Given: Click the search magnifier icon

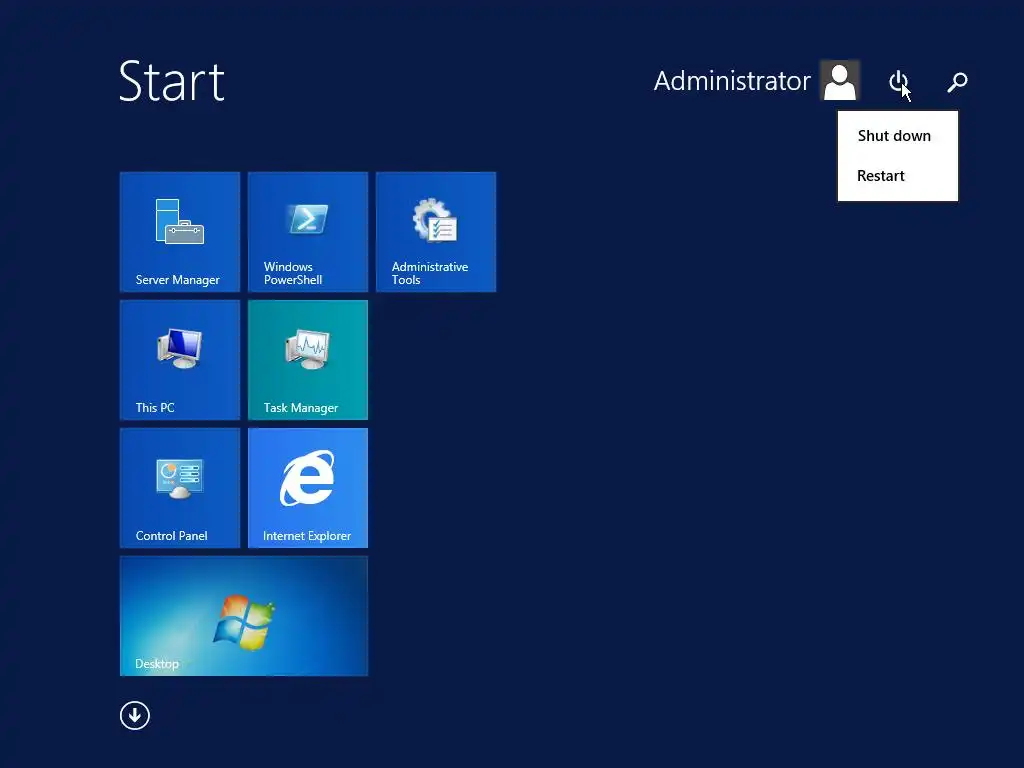Looking at the screenshot, I should click(x=957, y=82).
